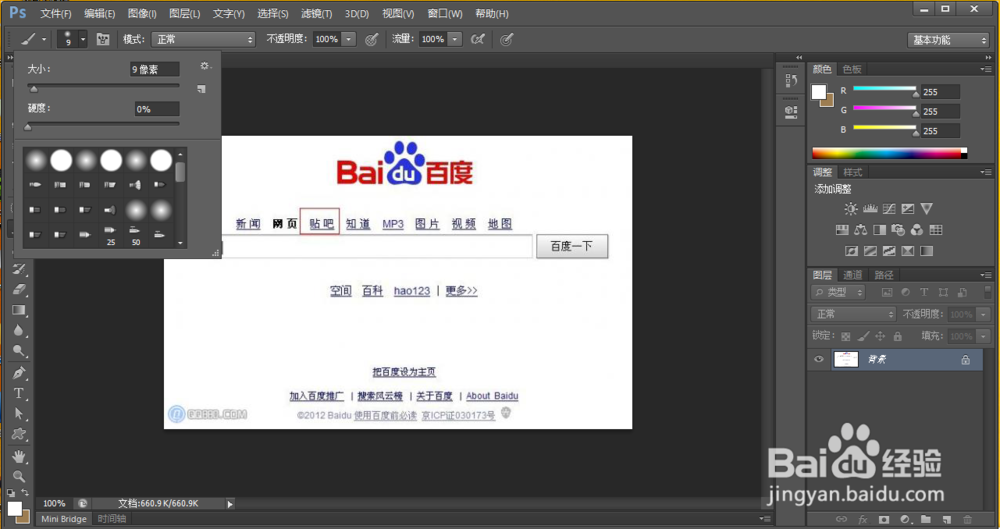Reset to default foreground/background colors
The height and width of the screenshot is (529, 1000).
(x=11, y=493)
